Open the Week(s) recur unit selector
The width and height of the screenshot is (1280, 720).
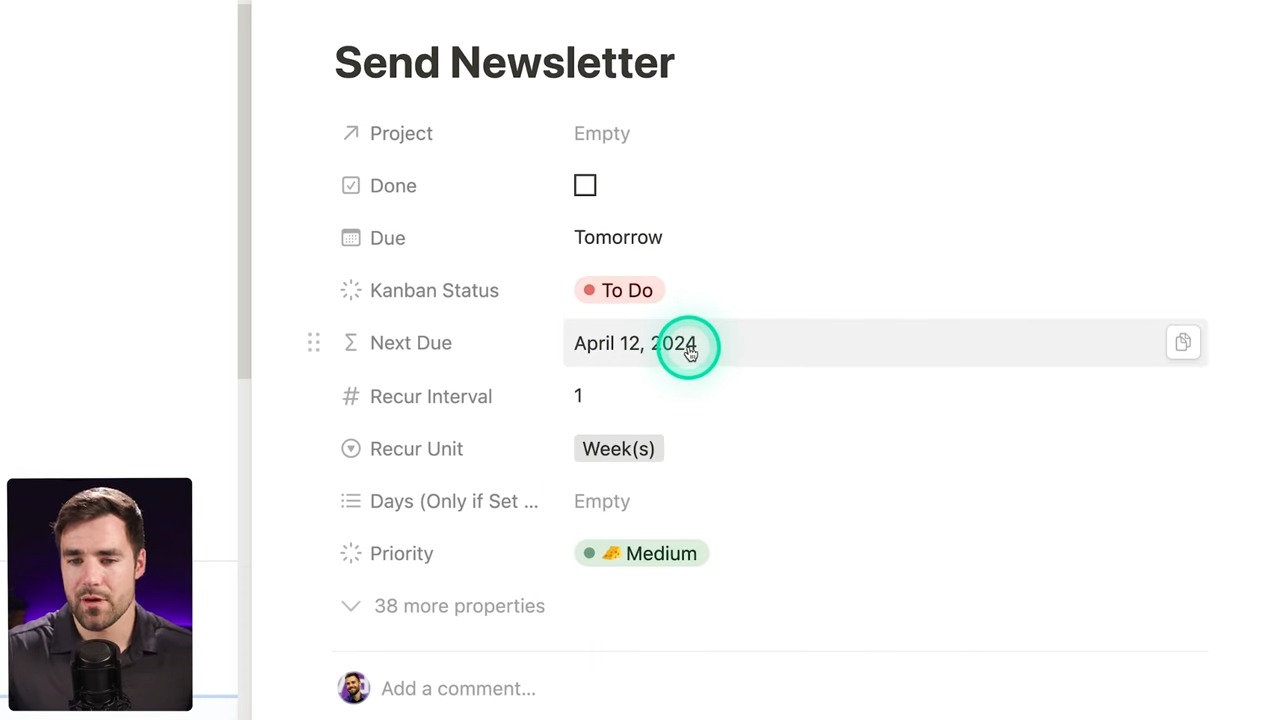tap(618, 449)
